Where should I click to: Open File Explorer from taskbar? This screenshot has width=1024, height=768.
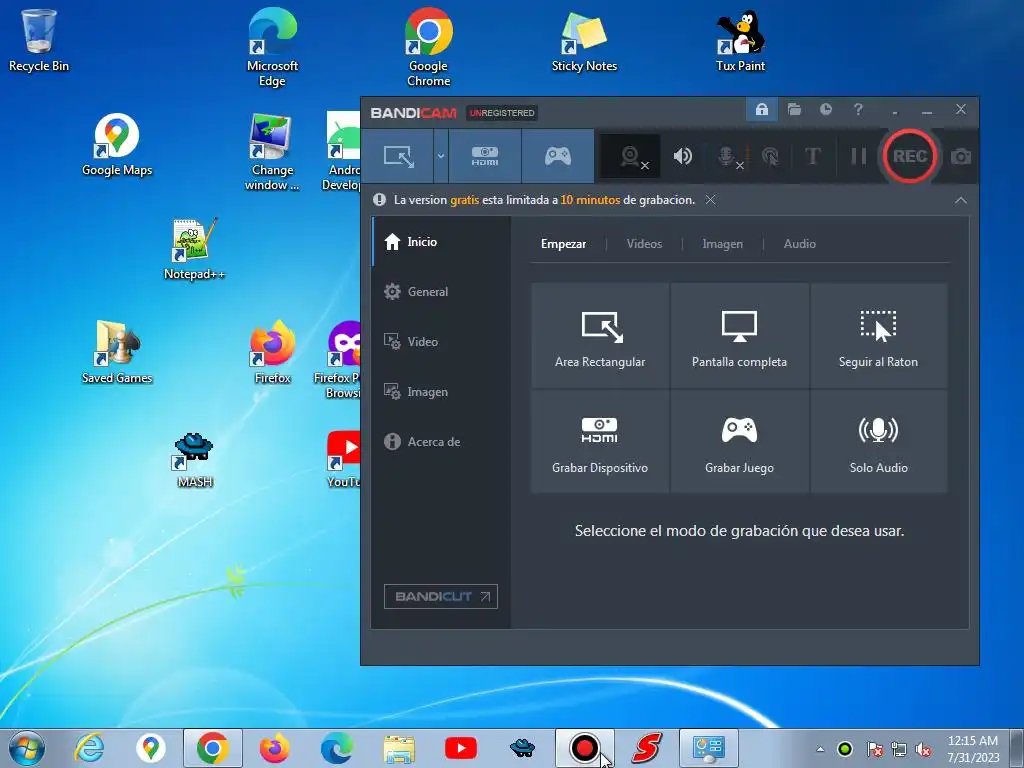click(x=398, y=748)
